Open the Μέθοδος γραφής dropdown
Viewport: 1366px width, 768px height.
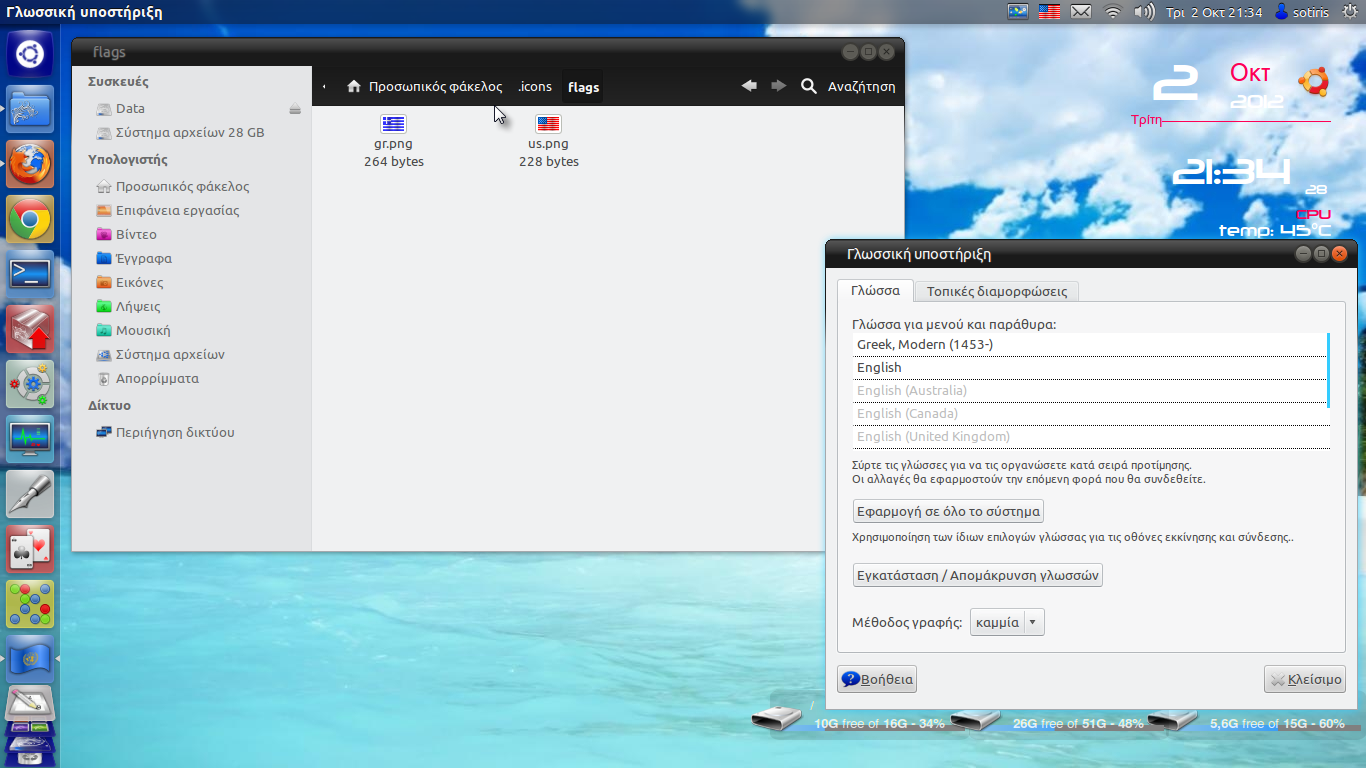(1007, 622)
